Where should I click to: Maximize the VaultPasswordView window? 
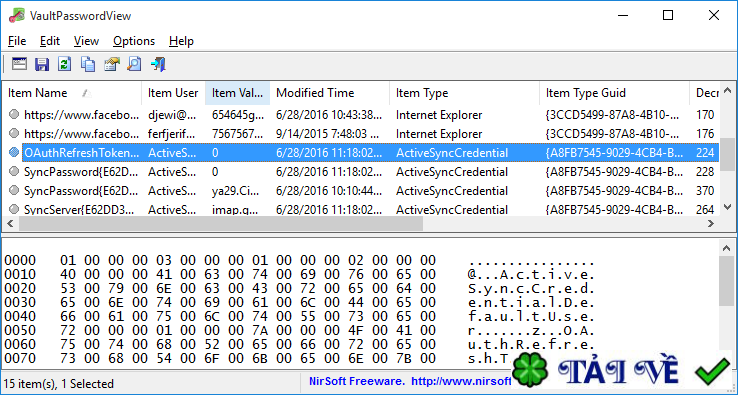668,16
